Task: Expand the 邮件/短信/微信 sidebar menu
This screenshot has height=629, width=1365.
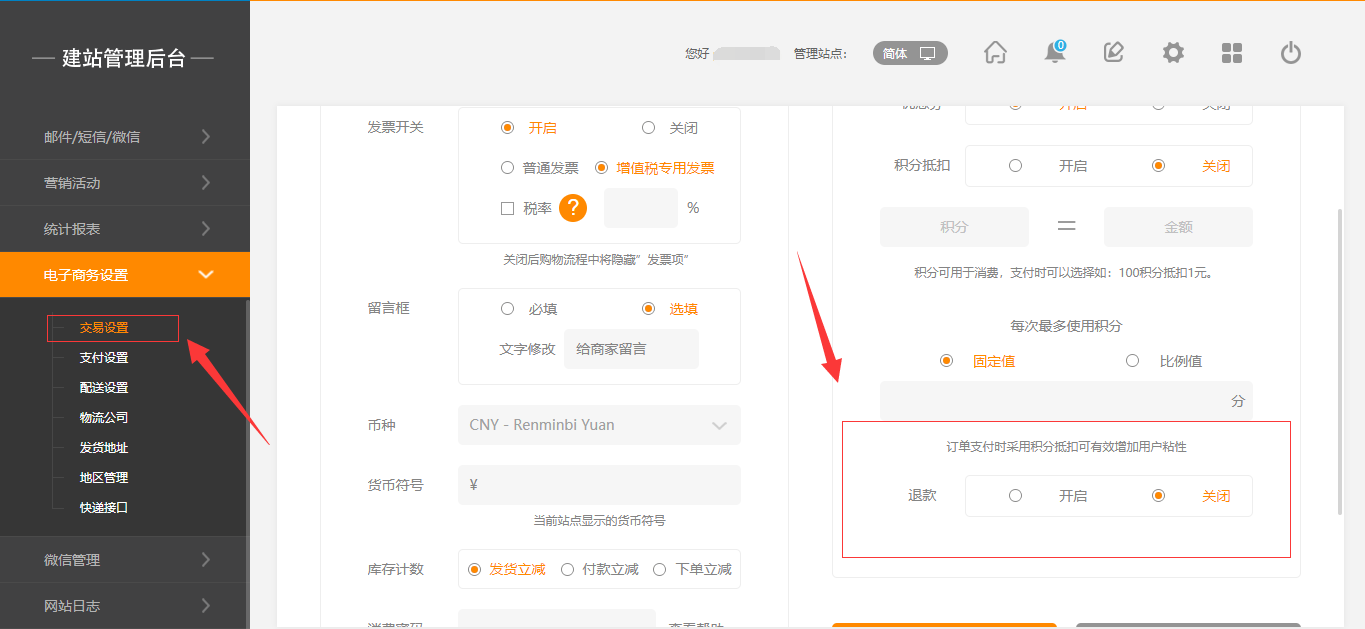Action: pos(124,137)
